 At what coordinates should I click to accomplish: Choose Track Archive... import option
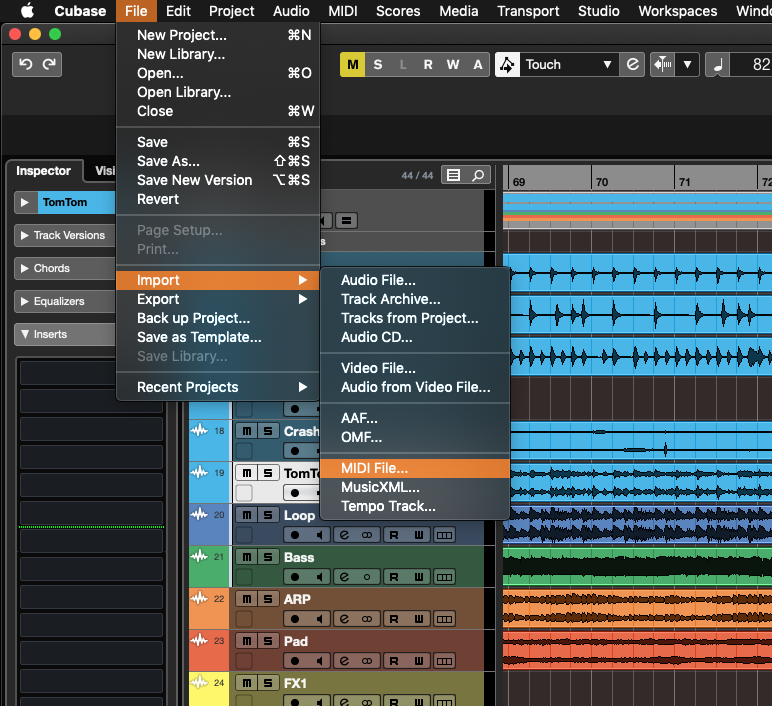[x=415, y=299]
